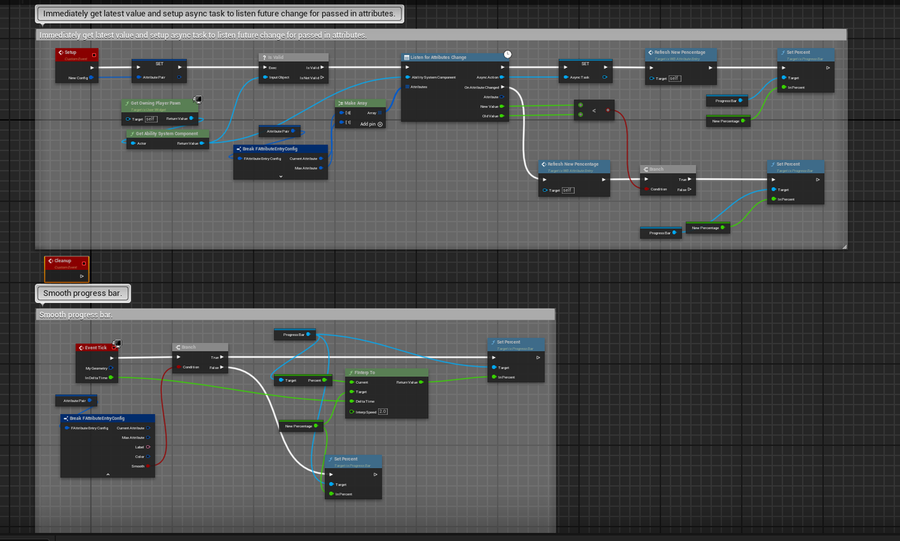Click the Attribute Pair getter beside Make Array

(x=280, y=131)
